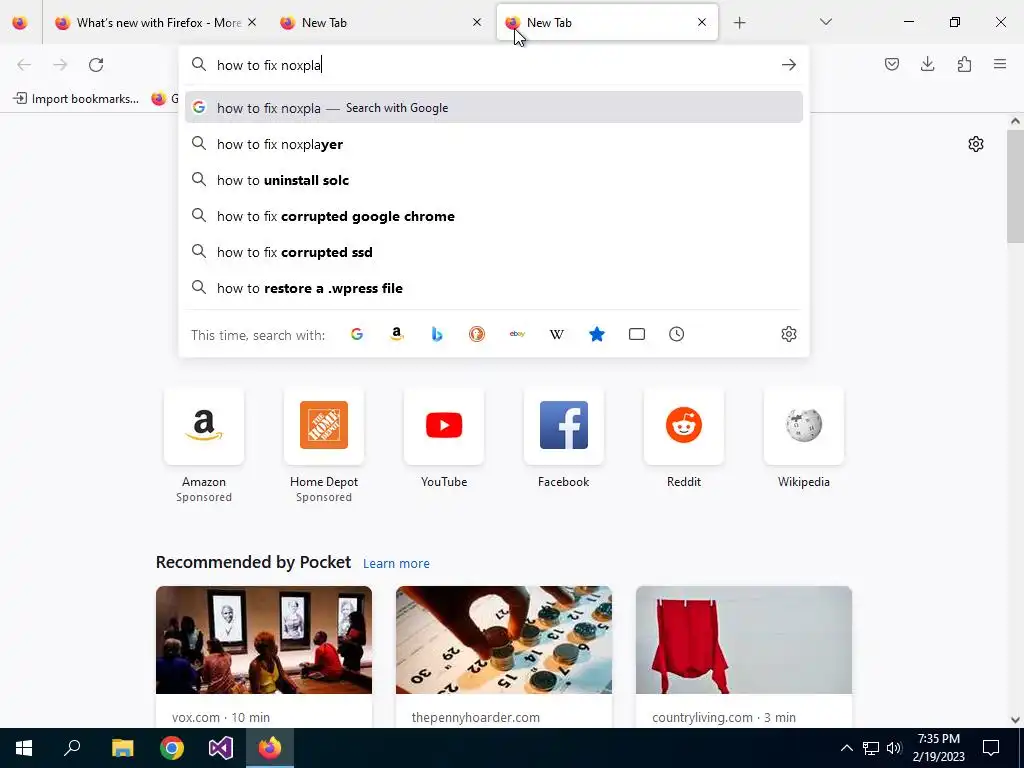Search this time with Wikipedia icon
1024x768 pixels.
(557, 334)
